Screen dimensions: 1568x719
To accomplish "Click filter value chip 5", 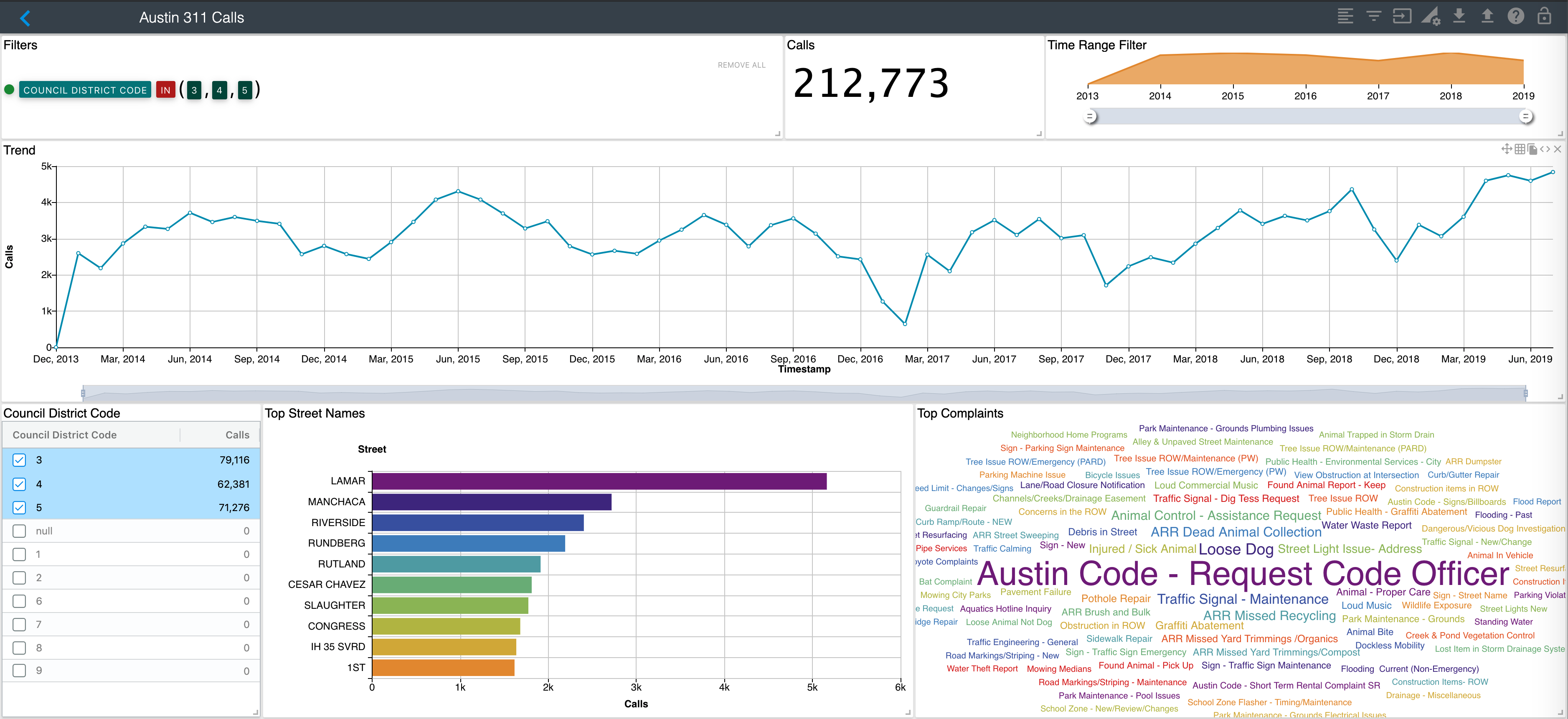I will [x=245, y=90].
